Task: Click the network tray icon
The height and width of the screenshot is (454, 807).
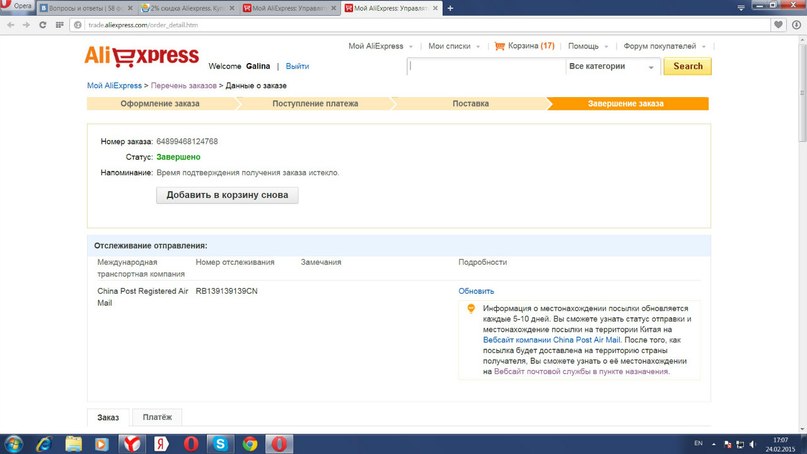Action: (740, 444)
